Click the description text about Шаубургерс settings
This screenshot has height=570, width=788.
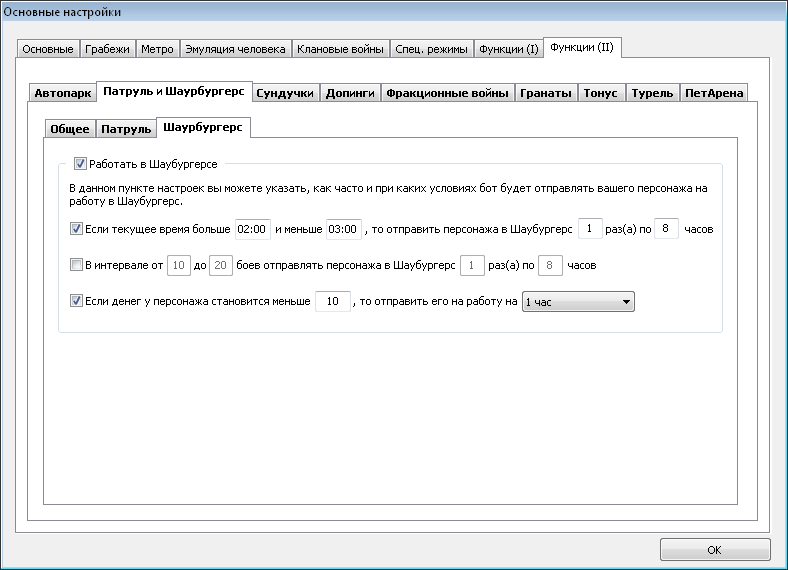coord(388,195)
